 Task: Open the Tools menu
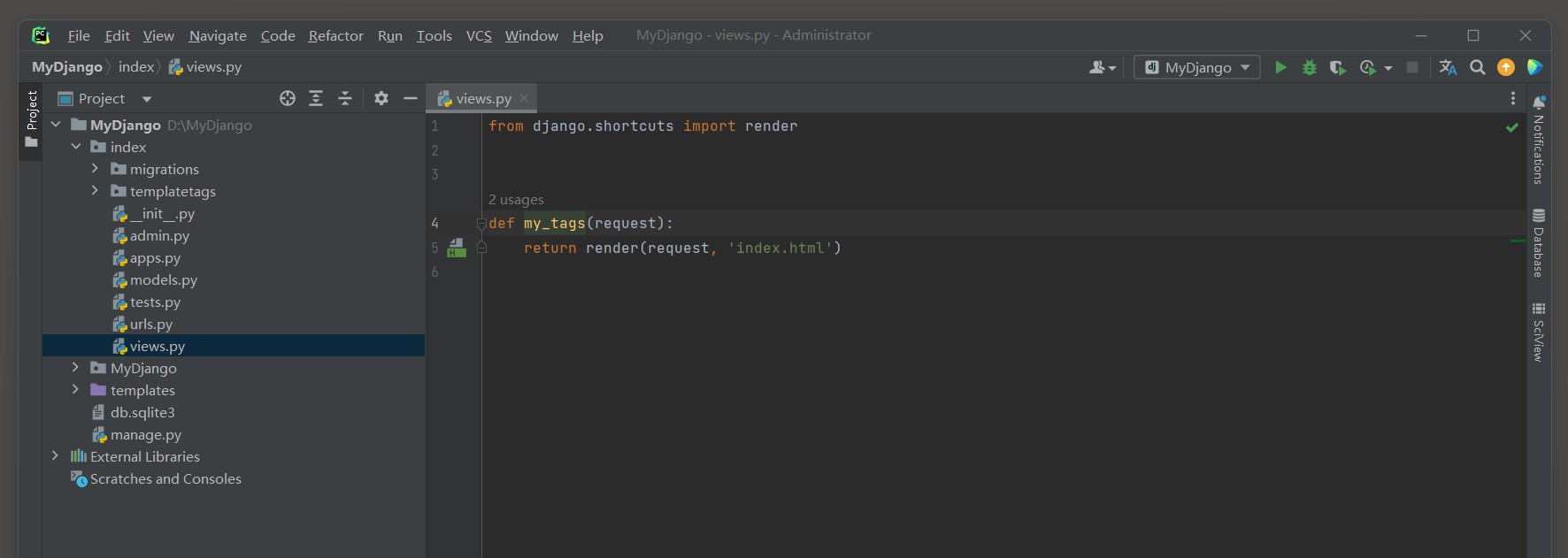point(434,35)
